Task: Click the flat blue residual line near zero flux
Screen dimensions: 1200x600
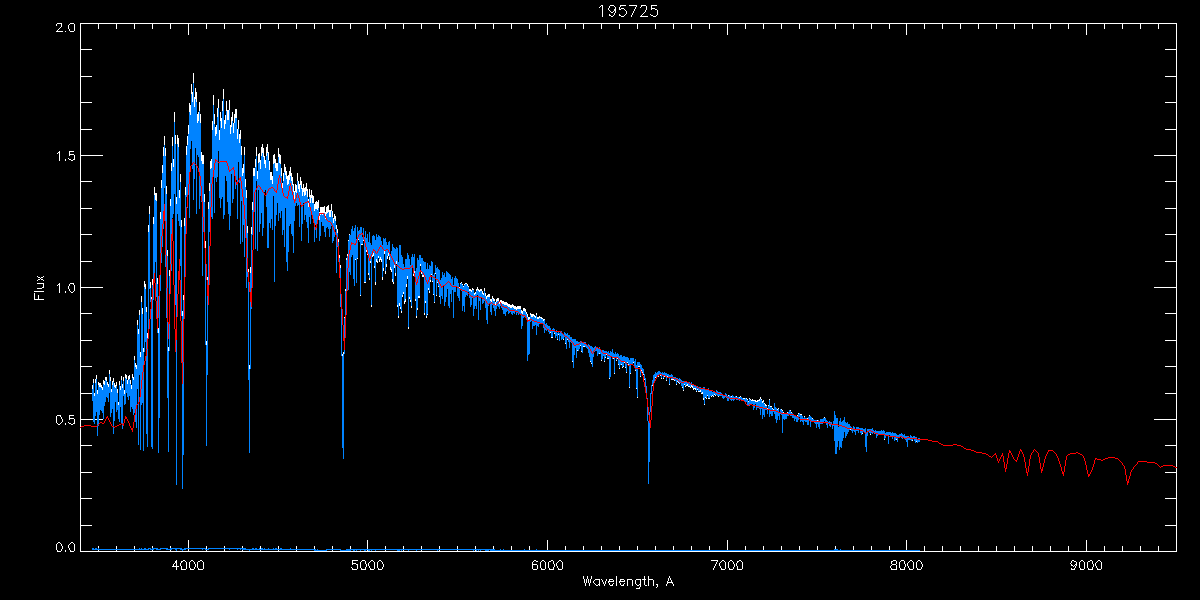Action: (x=500, y=549)
